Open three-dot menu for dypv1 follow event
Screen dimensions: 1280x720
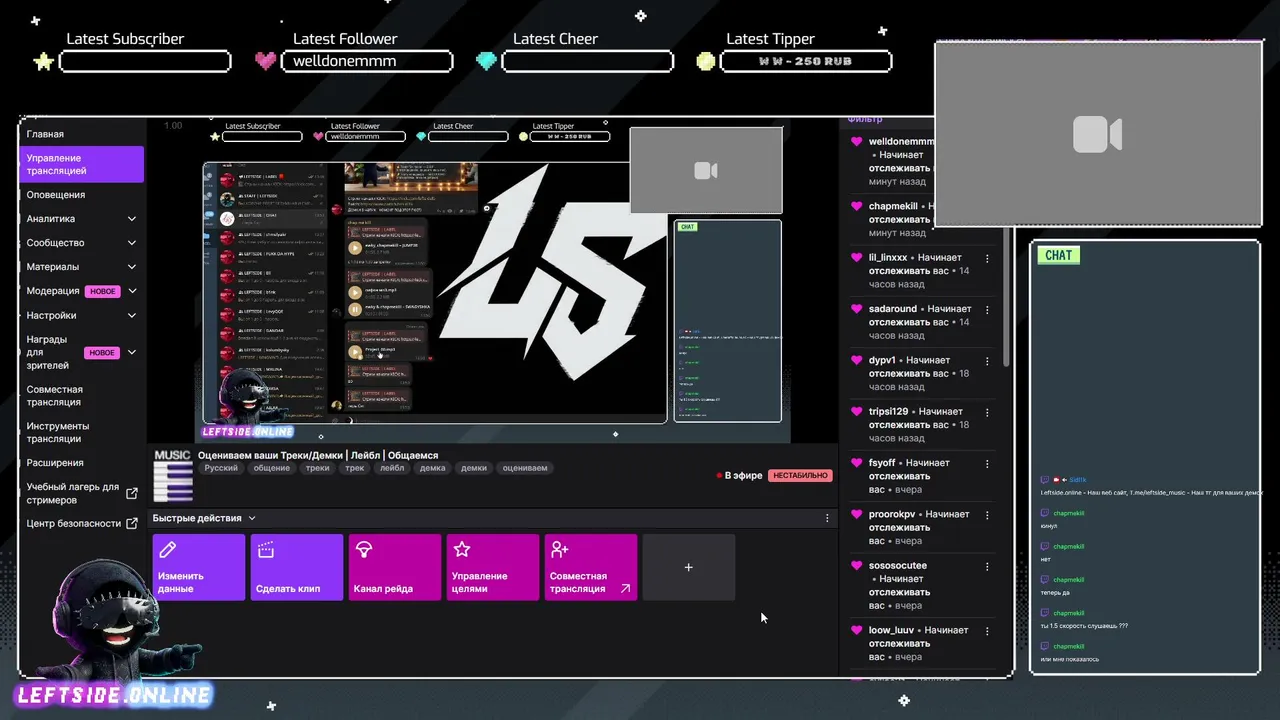click(x=987, y=360)
